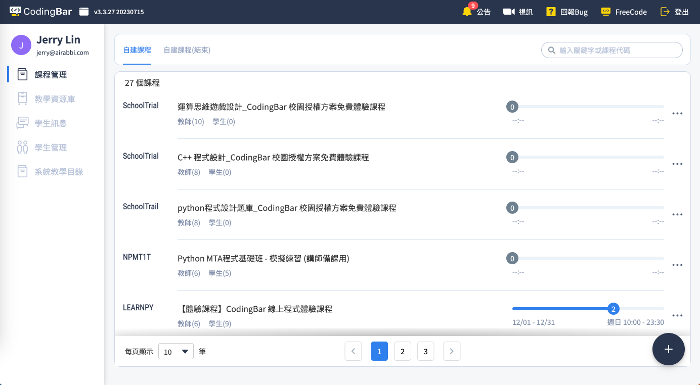The image size is (700, 385).
Task: Open the C++ CodingBar course title
Action: (x=273, y=157)
